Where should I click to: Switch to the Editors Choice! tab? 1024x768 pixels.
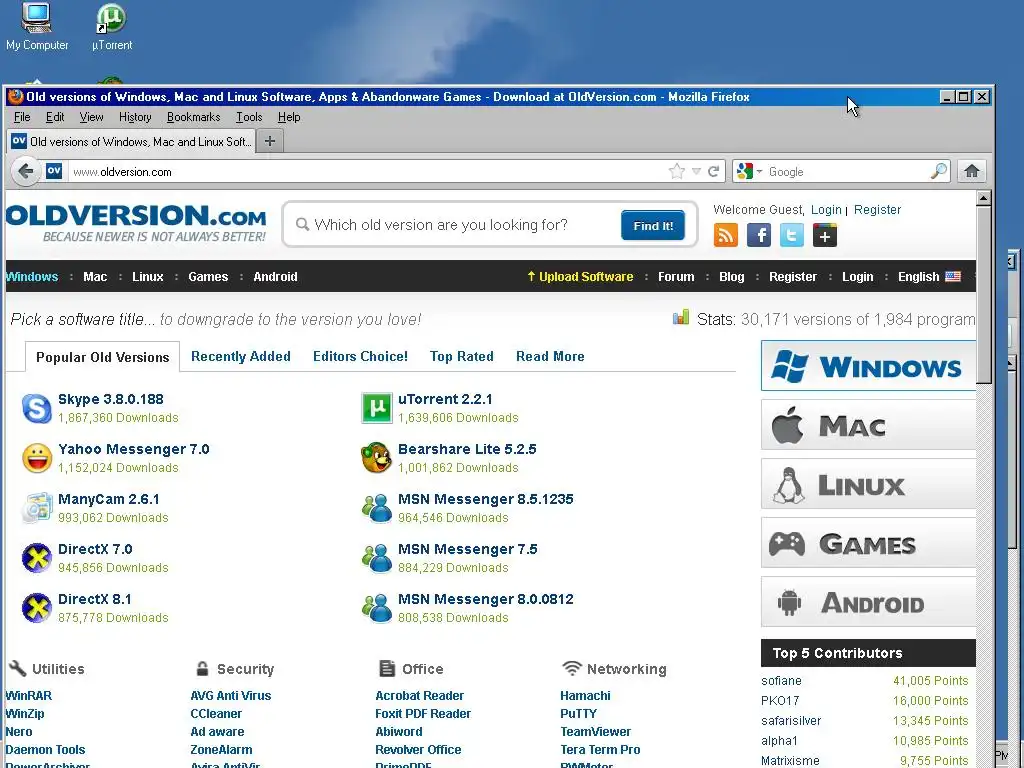pyautogui.click(x=360, y=357)
